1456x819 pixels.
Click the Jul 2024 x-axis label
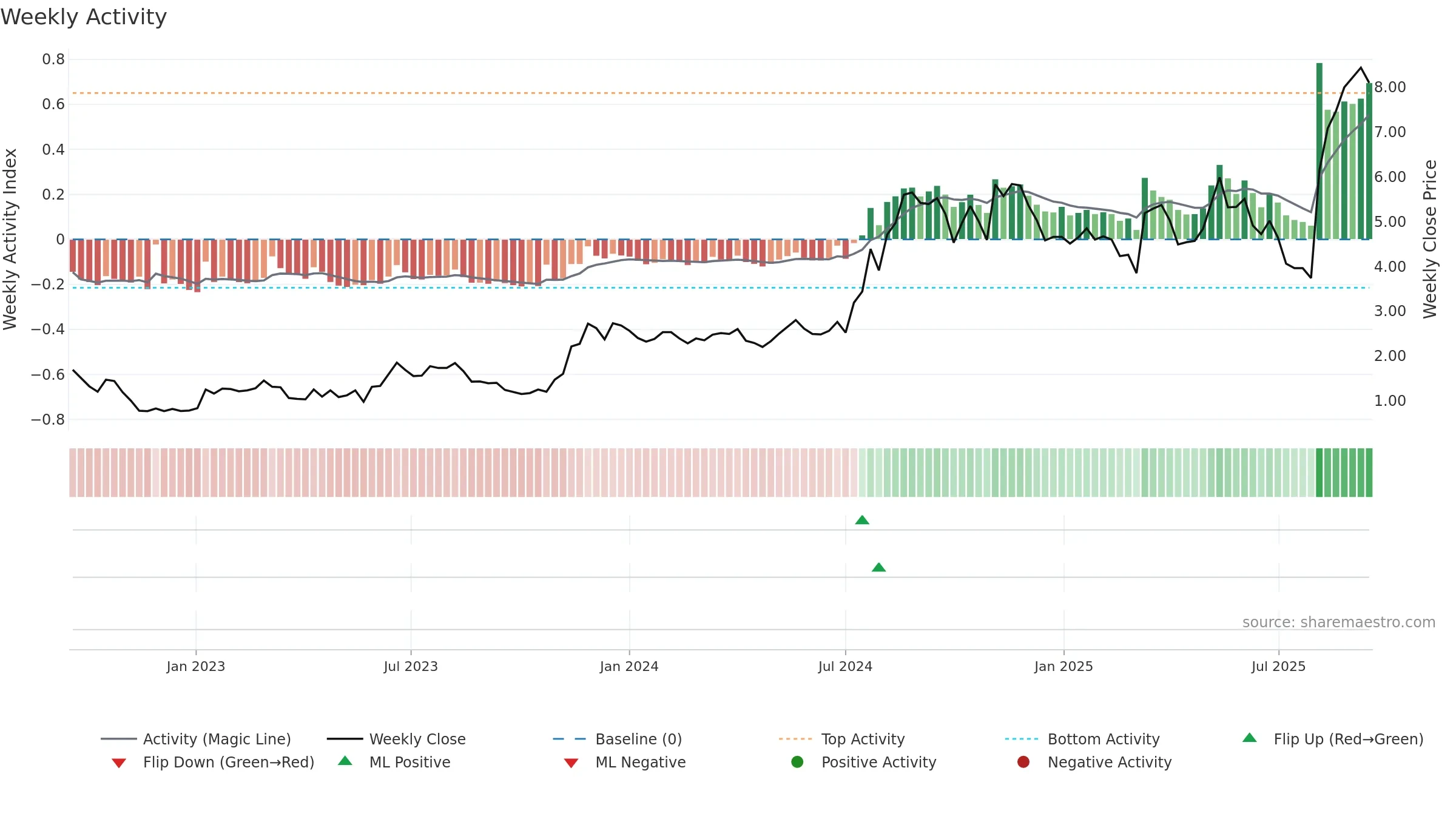coord(845,666)
